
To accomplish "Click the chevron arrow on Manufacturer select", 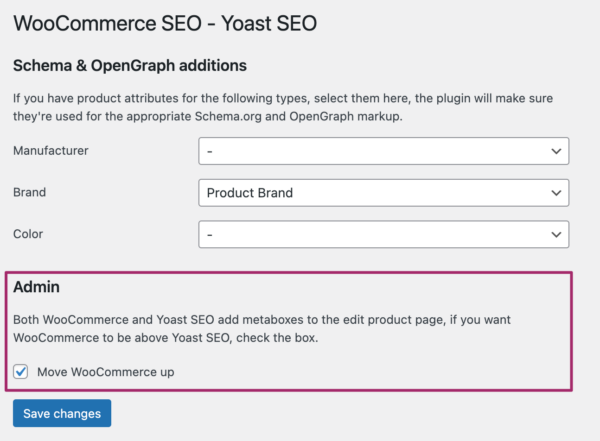I will click(x=557, y=151).
